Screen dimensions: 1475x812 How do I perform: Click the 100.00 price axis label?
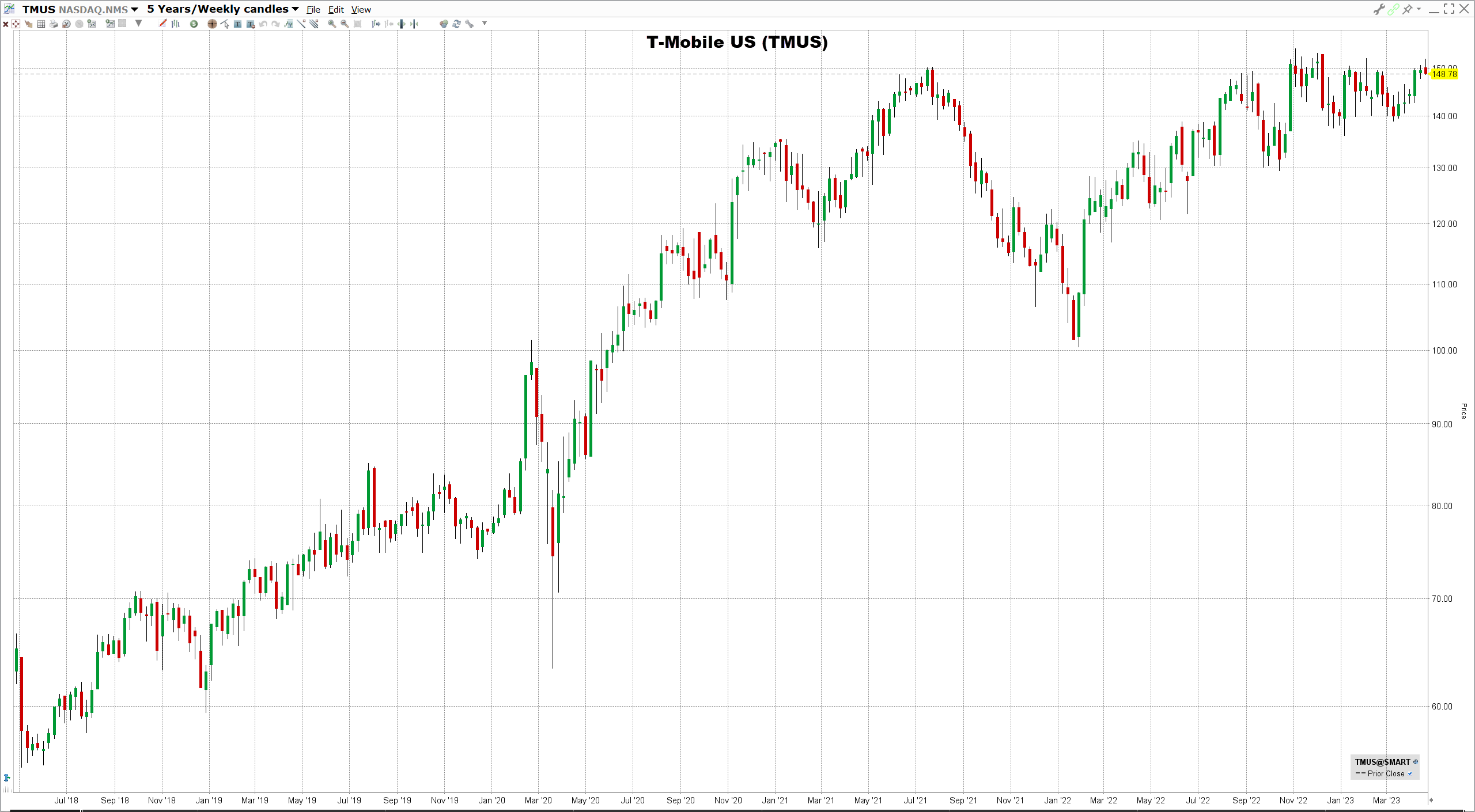[x=1444, y=350]
